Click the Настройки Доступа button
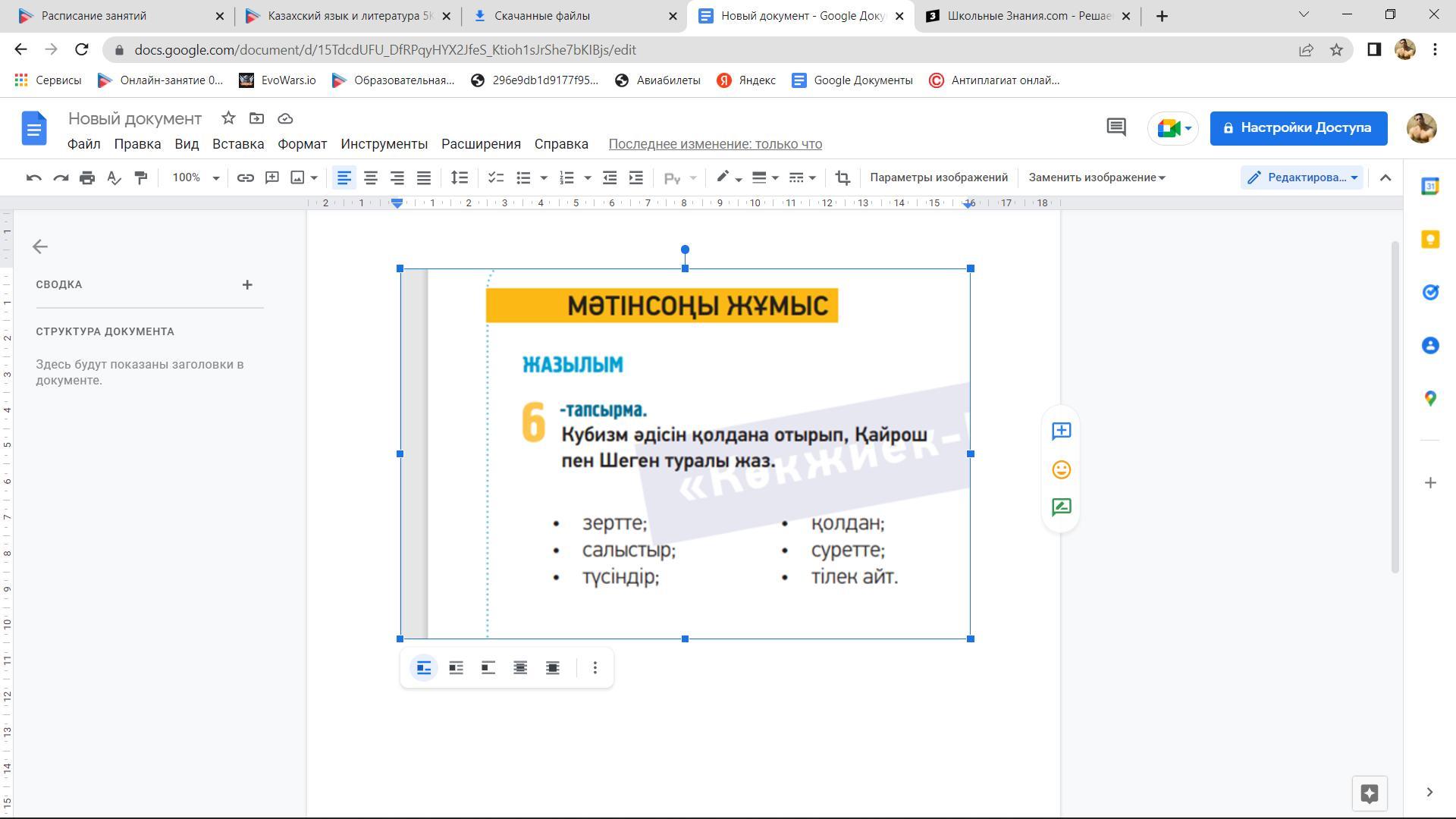Screen dimensions: 1456x819 [1298, 127]
